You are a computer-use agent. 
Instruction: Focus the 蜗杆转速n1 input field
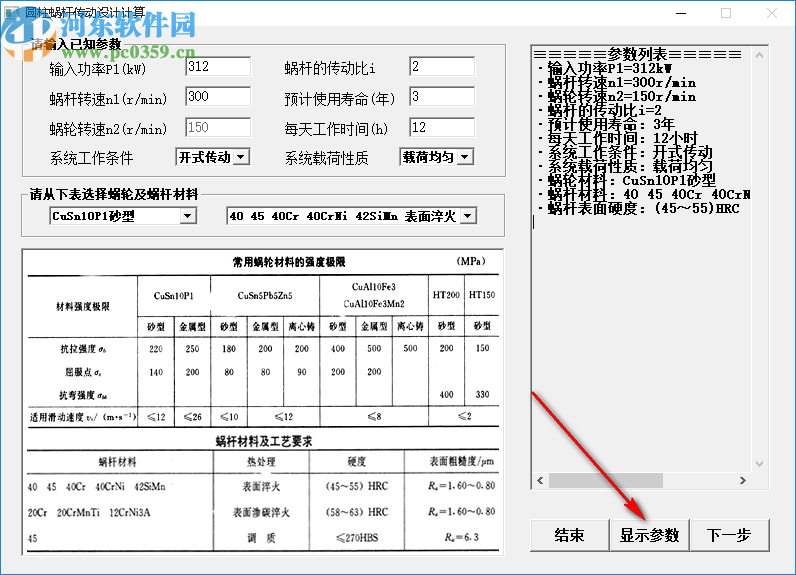point(218,96)
